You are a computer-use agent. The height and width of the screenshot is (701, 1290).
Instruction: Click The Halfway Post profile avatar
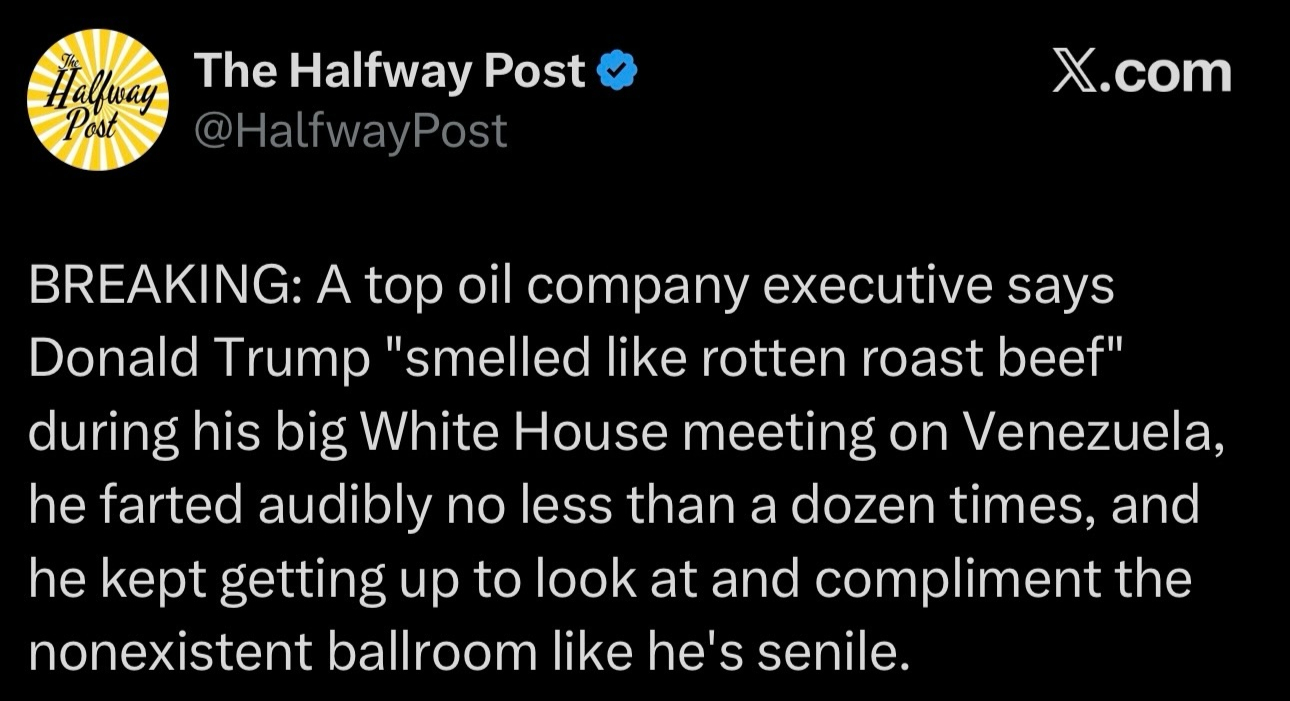pyautogui.click(x=98, y=100)
